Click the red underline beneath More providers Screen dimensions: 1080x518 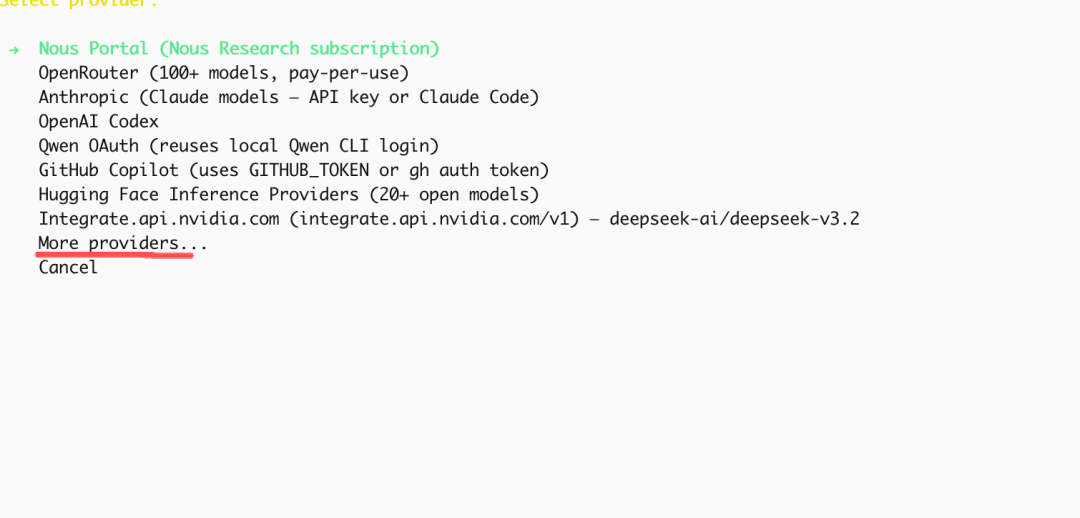point(114,256)
